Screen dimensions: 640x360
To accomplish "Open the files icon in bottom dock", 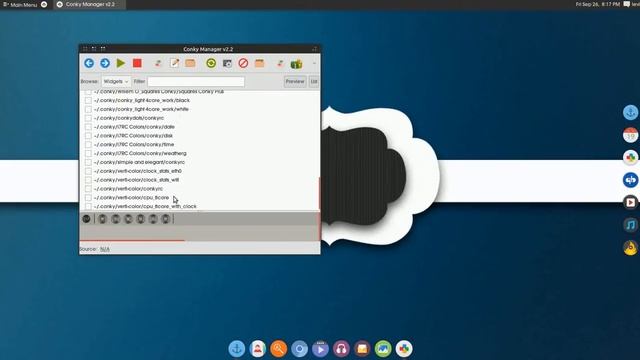I will pos(362,349).
